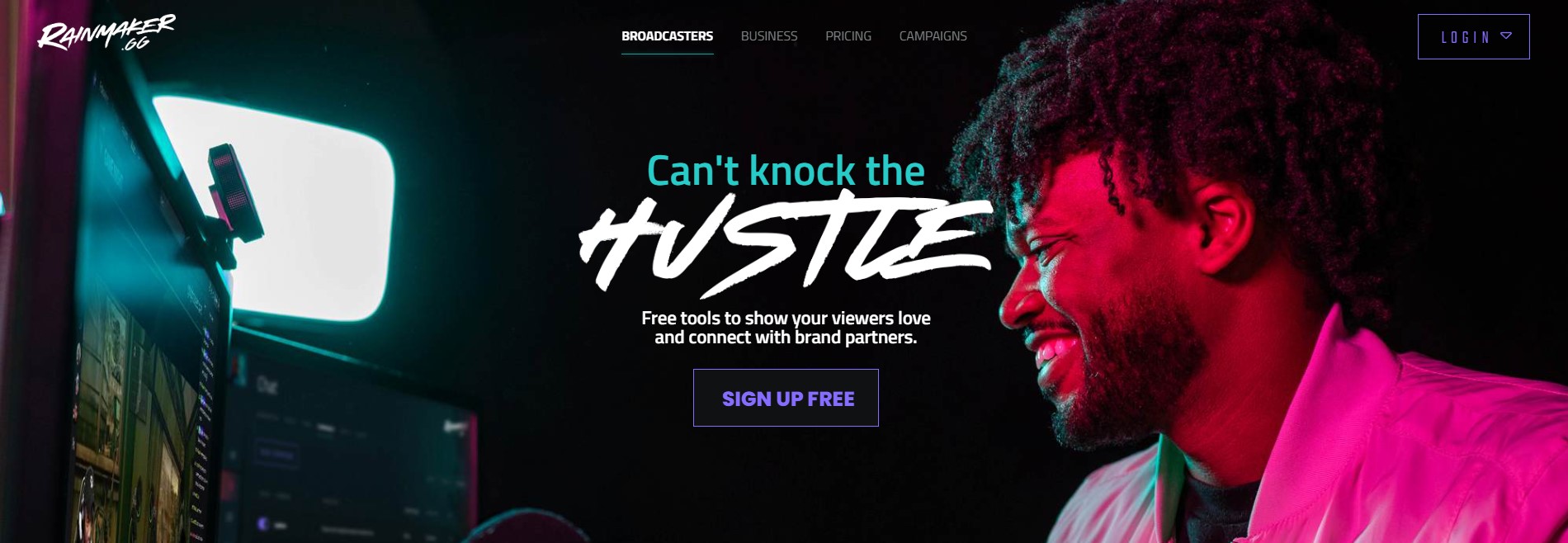Viewport: 1568px width, 543px height.
Task: Click the Rainmaker.gg logo
Action: click(x=106, y=32)
